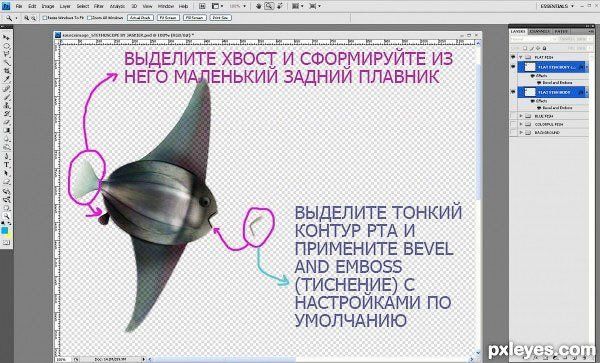Select the History Brush tool
600x363 pixels.
point(7,114)
